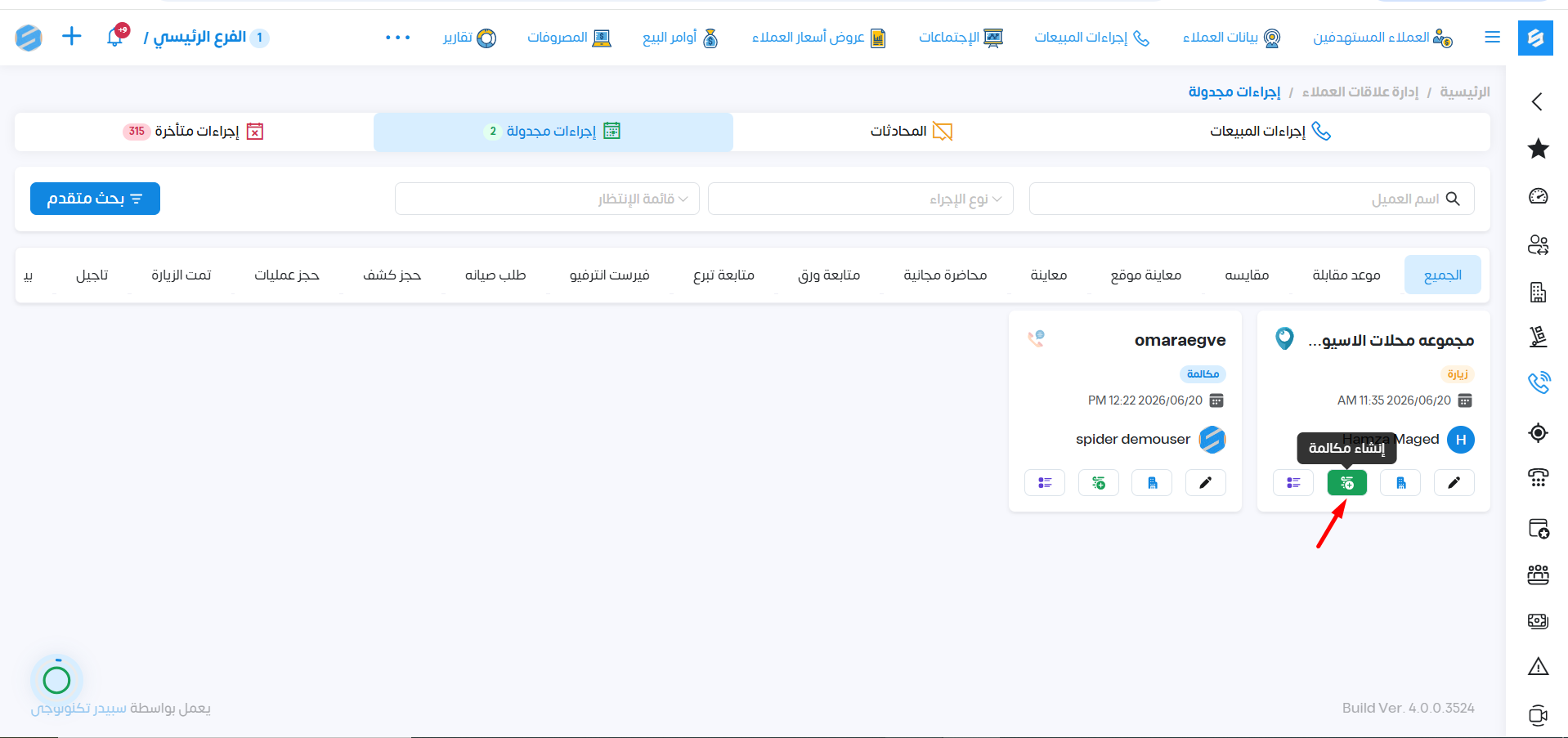1568x738 pixels.
Task: Open the إدارة علاقات العملاء breadcrumb link
Action: [x=1360, y=92]
